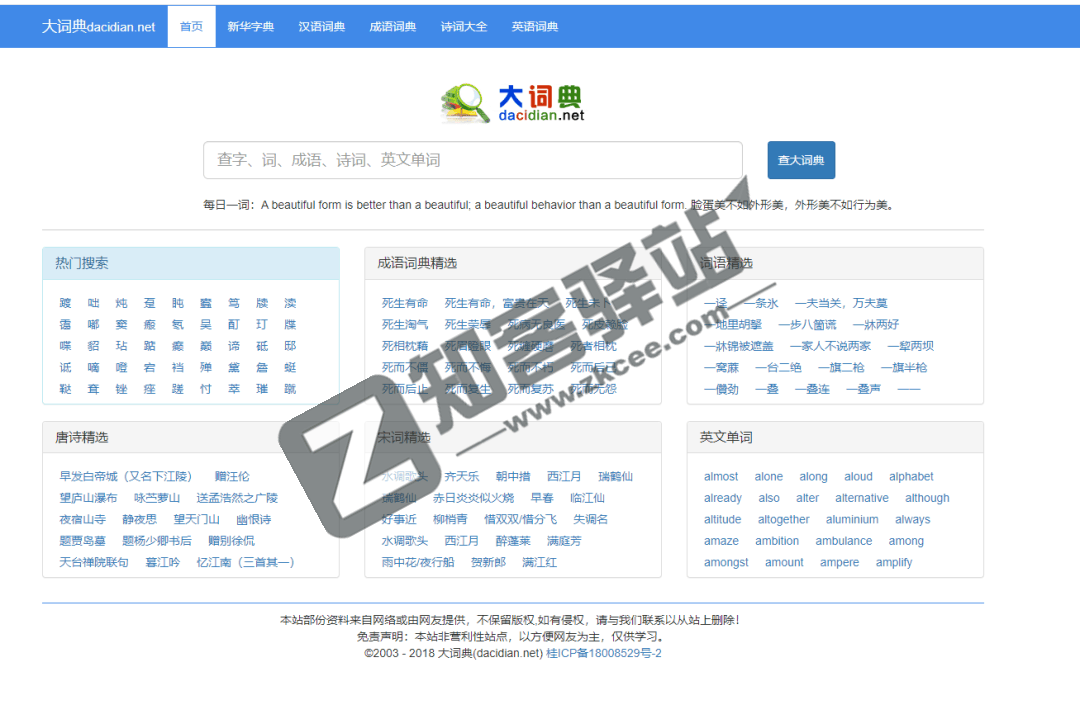
Task: Switch to the 英语词典 tab
Action: tap(534, 26)
